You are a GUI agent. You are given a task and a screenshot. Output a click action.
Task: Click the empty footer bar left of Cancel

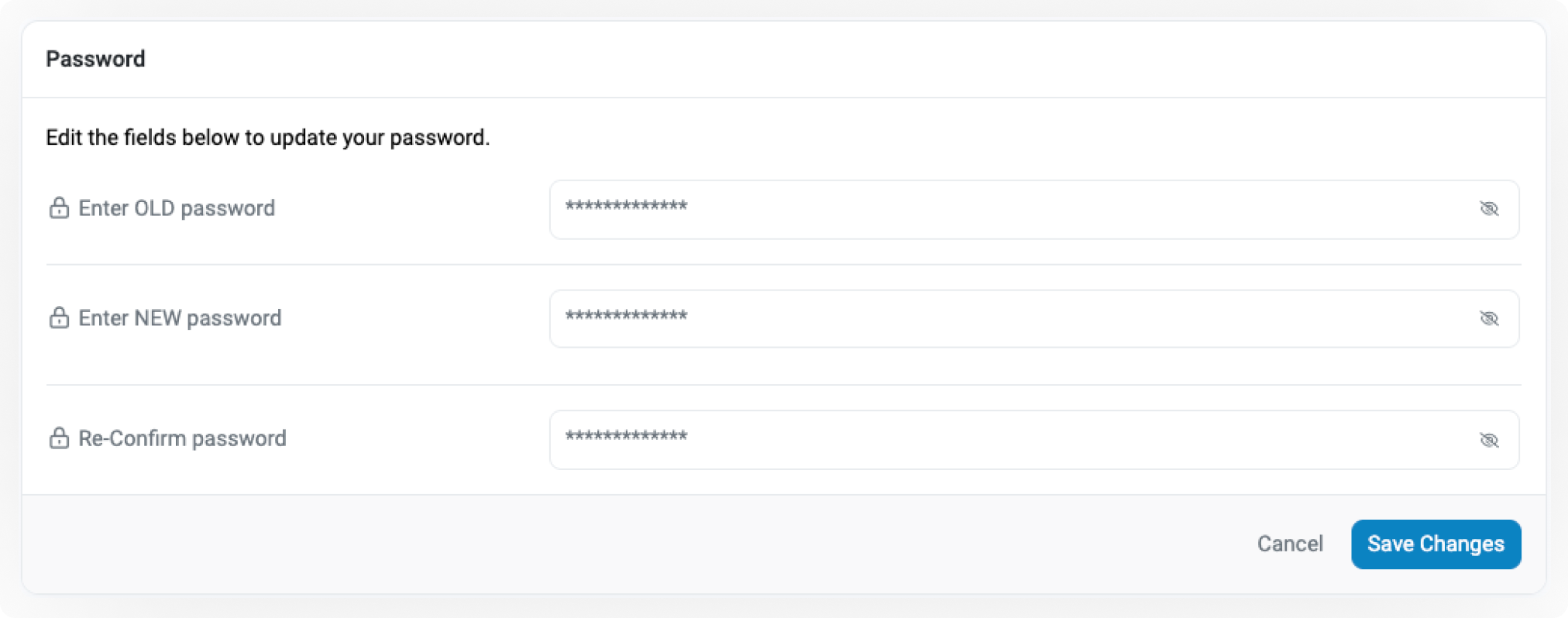pyautogui.click(x=620, y=544)
